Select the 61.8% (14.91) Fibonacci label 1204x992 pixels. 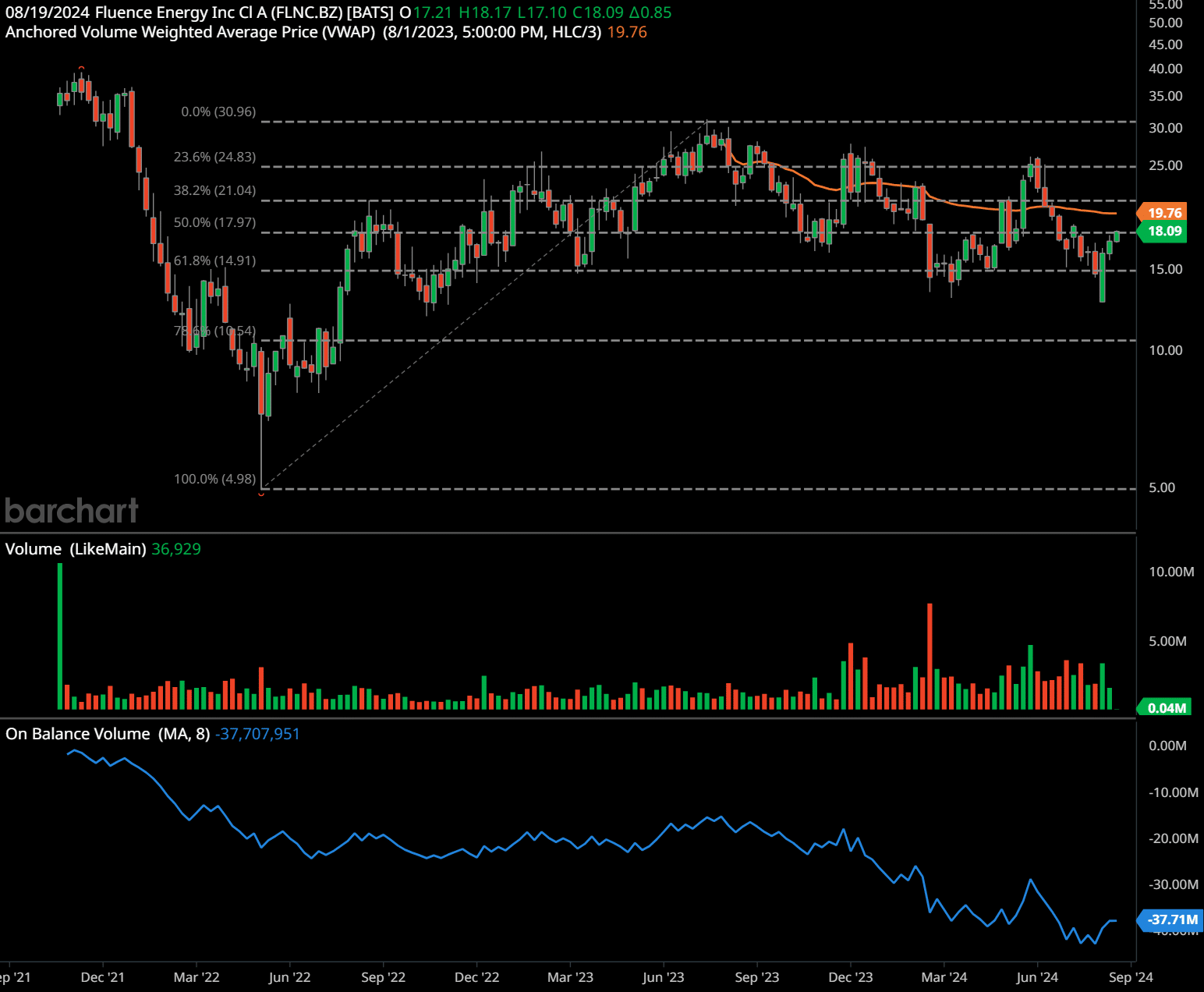point(214,260)
